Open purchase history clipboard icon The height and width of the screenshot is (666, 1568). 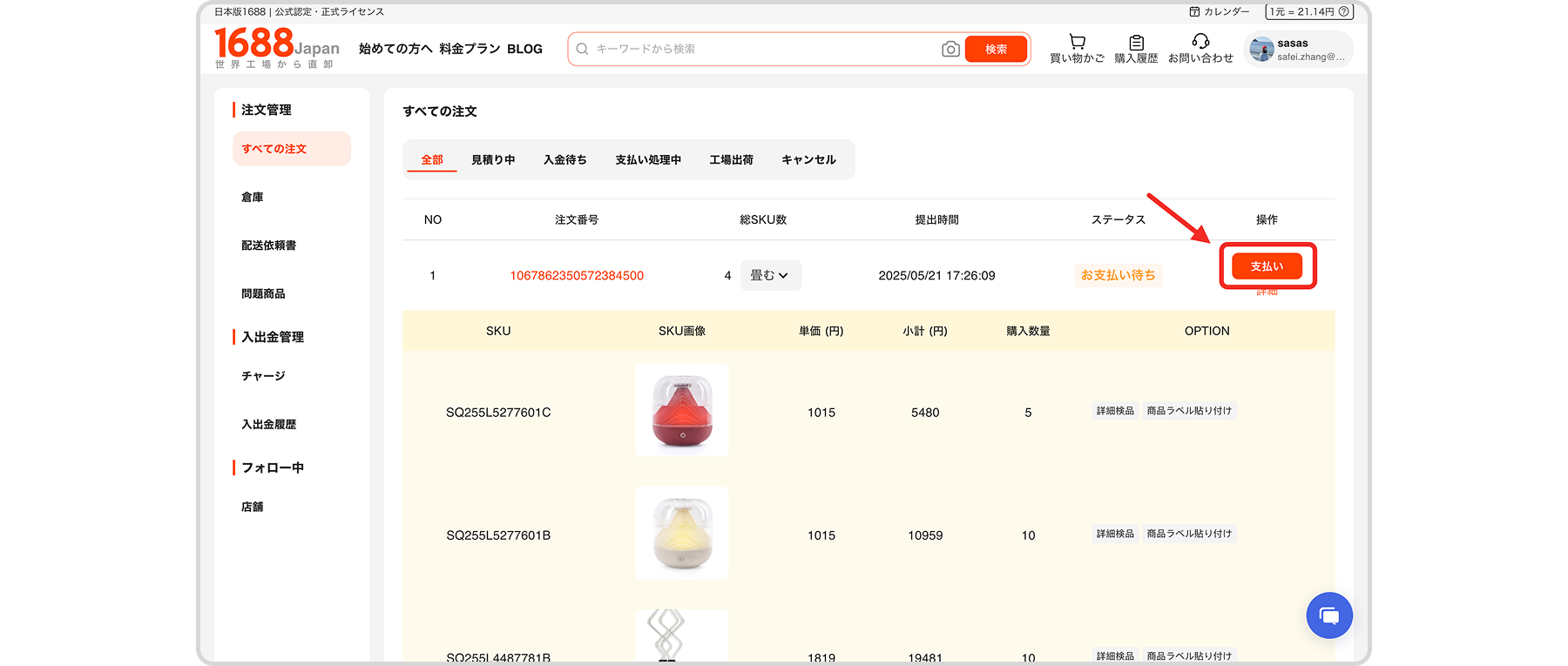[1136, 42]
